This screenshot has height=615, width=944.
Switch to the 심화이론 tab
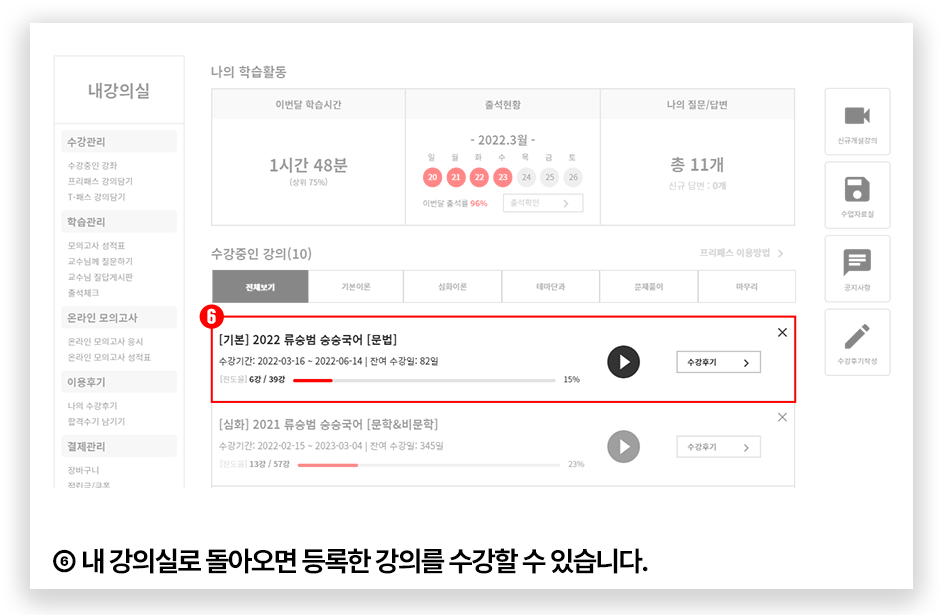click(453, 286)
